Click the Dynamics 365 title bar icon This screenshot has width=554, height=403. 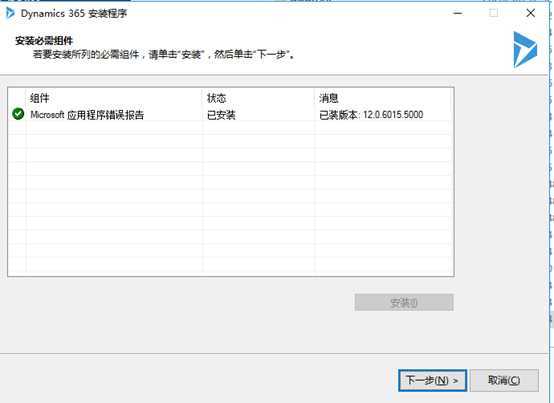(x=10, y=13)
